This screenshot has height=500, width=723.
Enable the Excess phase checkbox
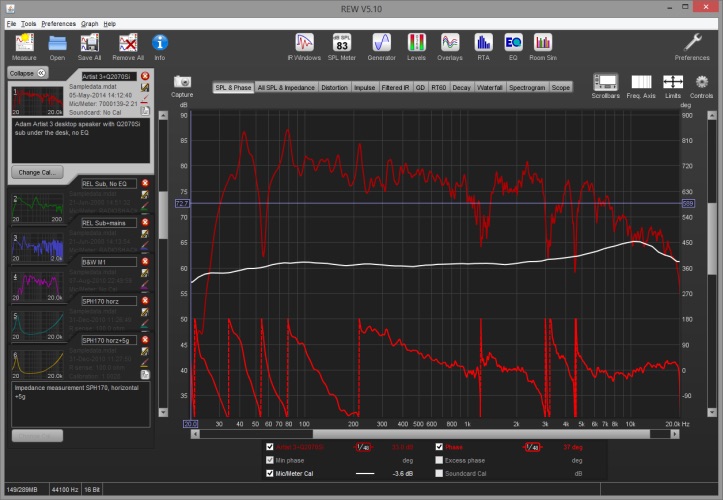439,460
